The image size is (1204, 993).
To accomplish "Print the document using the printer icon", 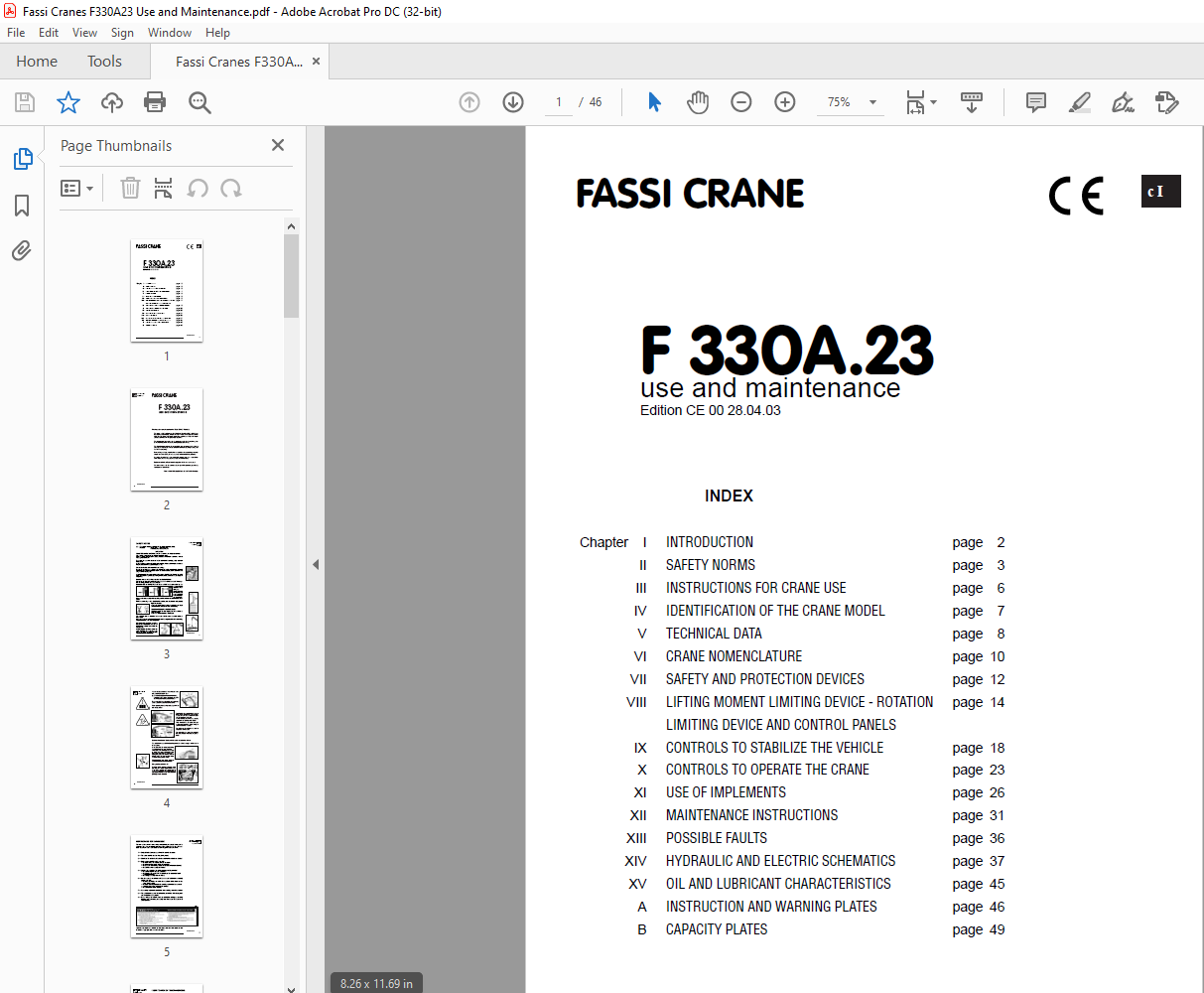I will [155, 102].
